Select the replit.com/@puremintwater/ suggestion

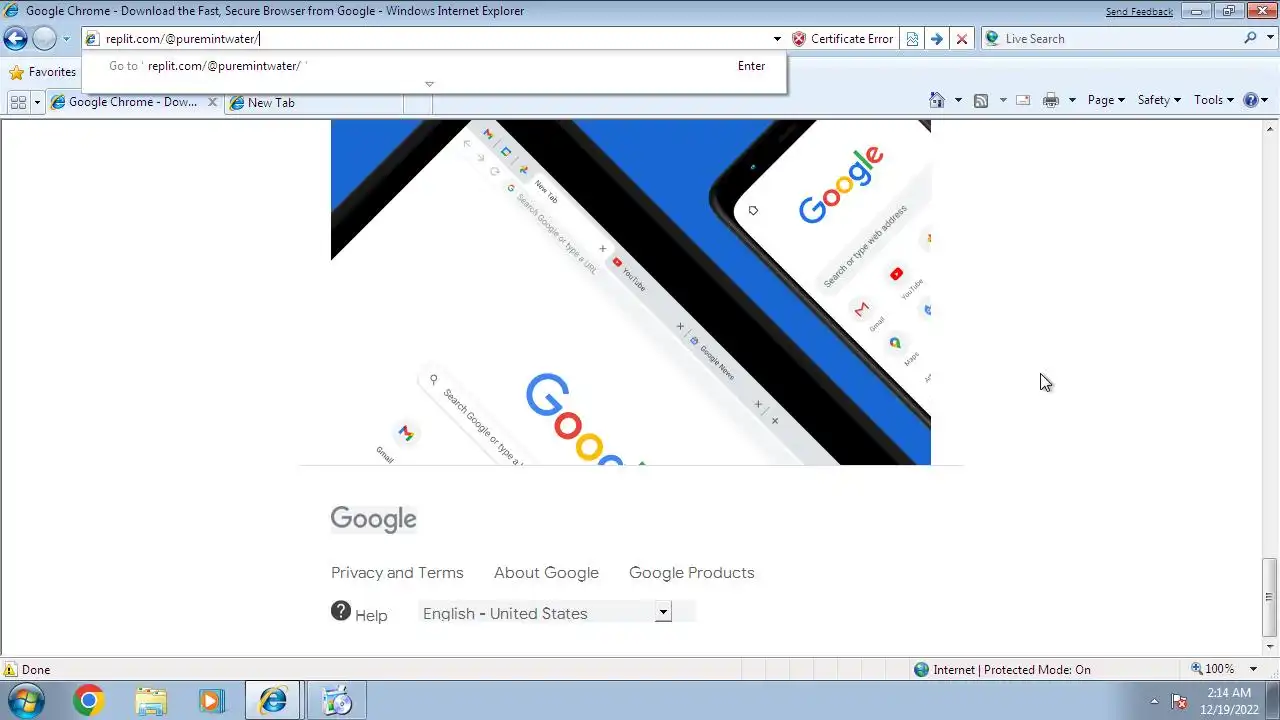[x=434, y=66]
